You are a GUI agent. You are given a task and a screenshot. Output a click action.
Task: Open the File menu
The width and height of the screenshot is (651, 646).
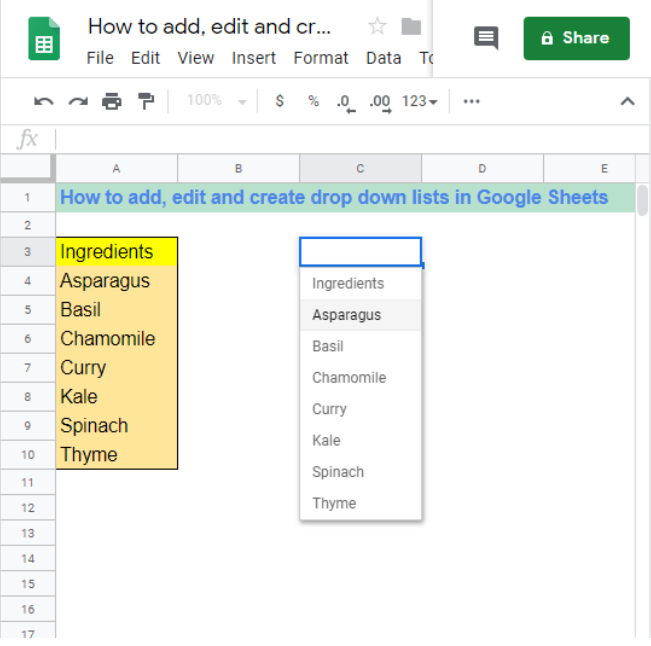pyautogui.click(x=100, y=58)
